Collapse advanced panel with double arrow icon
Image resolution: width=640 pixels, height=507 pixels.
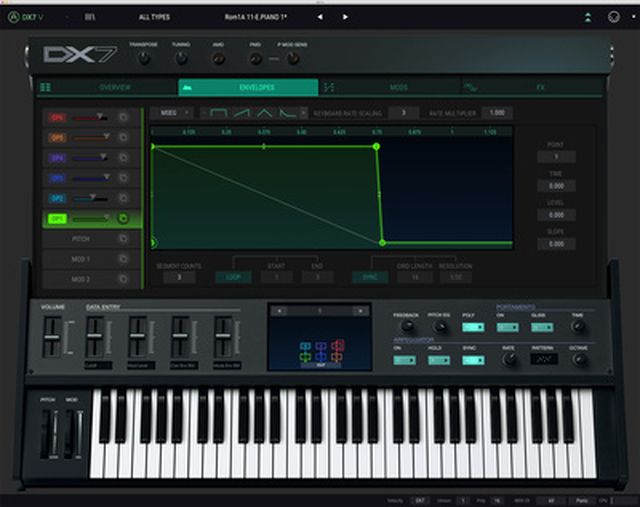(588, 17)
